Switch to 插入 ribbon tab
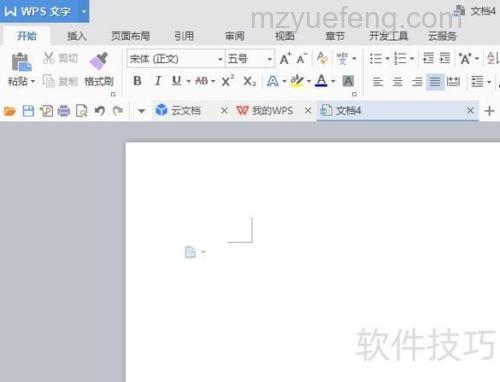The image size is (500, 382). tap(77, 36)
